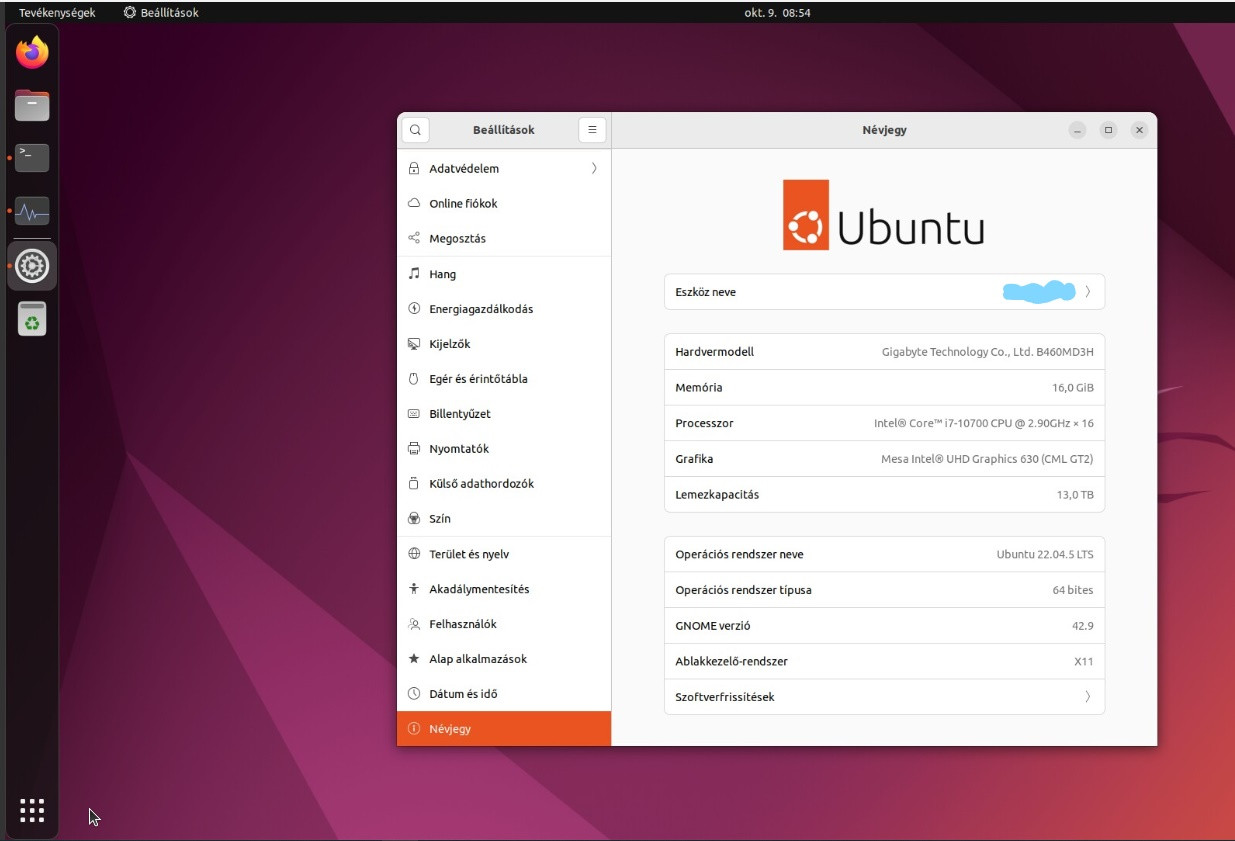Open the Terminal from the dock
Image resolution: width=1235 pixels, height=841 pixels.
pos(32,158)
